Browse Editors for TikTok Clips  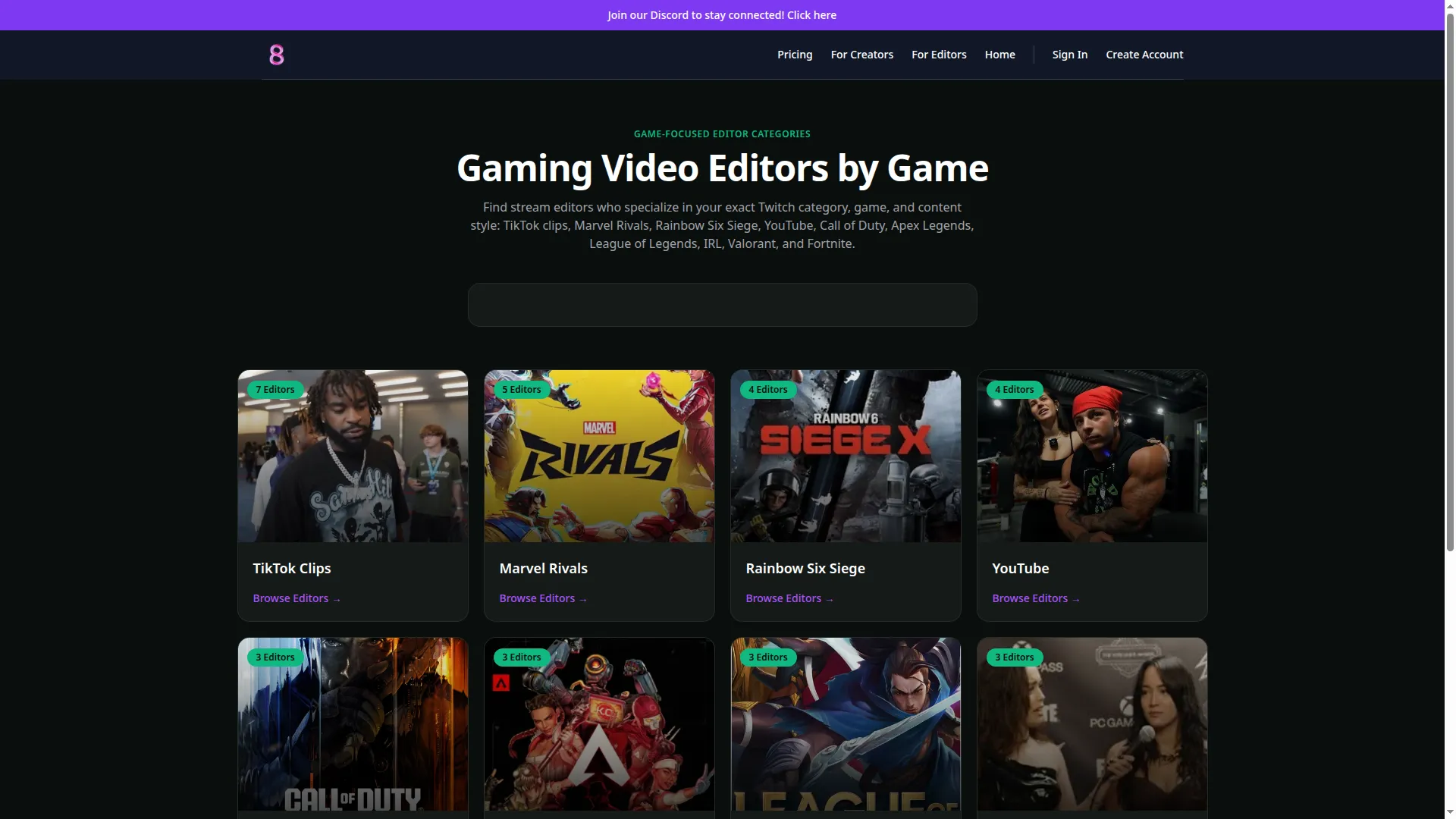pos(297,598)
